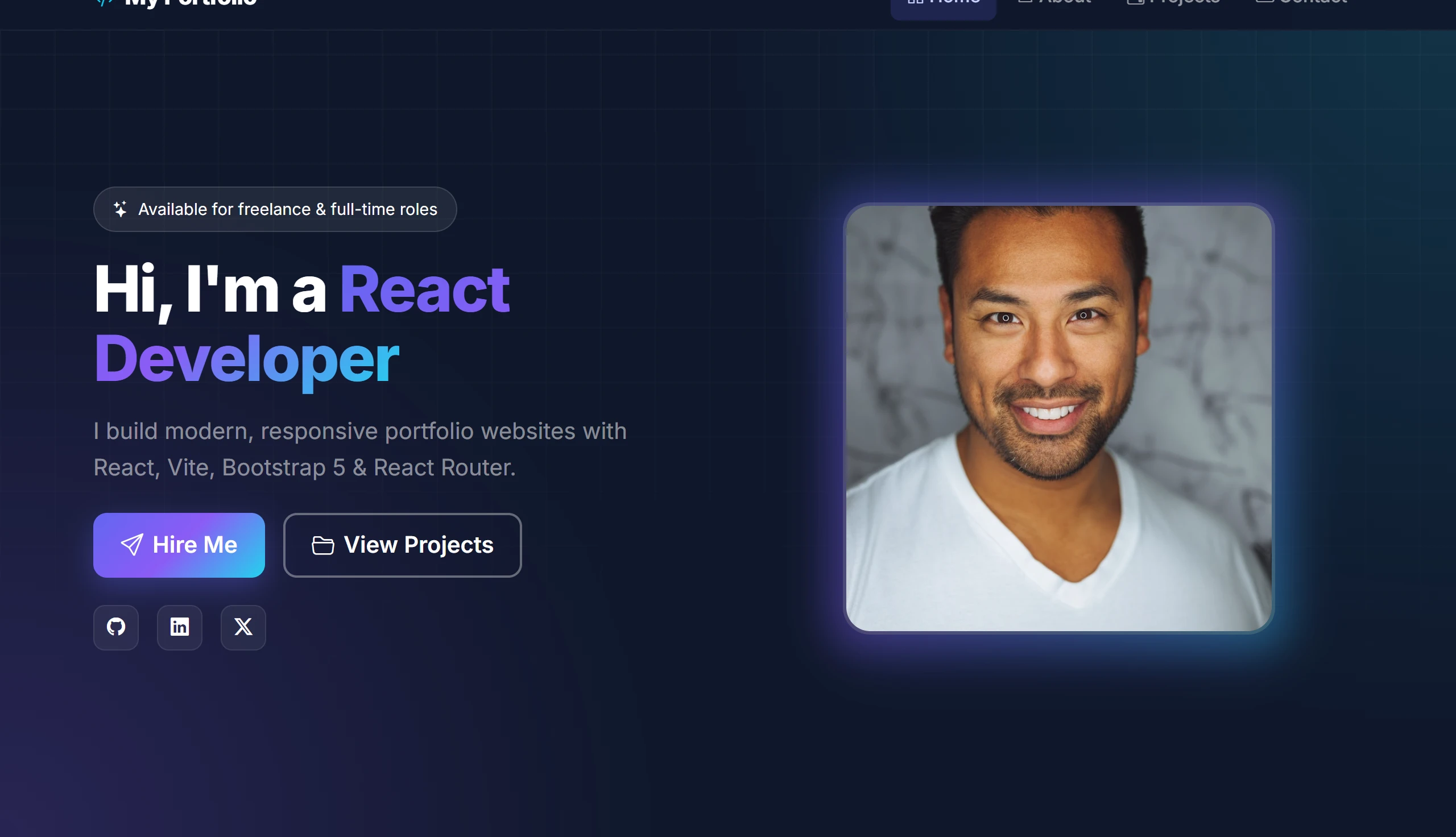This screenshot has width=1456, height=837.
Task: Click the sparkle icon in availability badge
Action: pyautogui.click(x=119, y=209)
